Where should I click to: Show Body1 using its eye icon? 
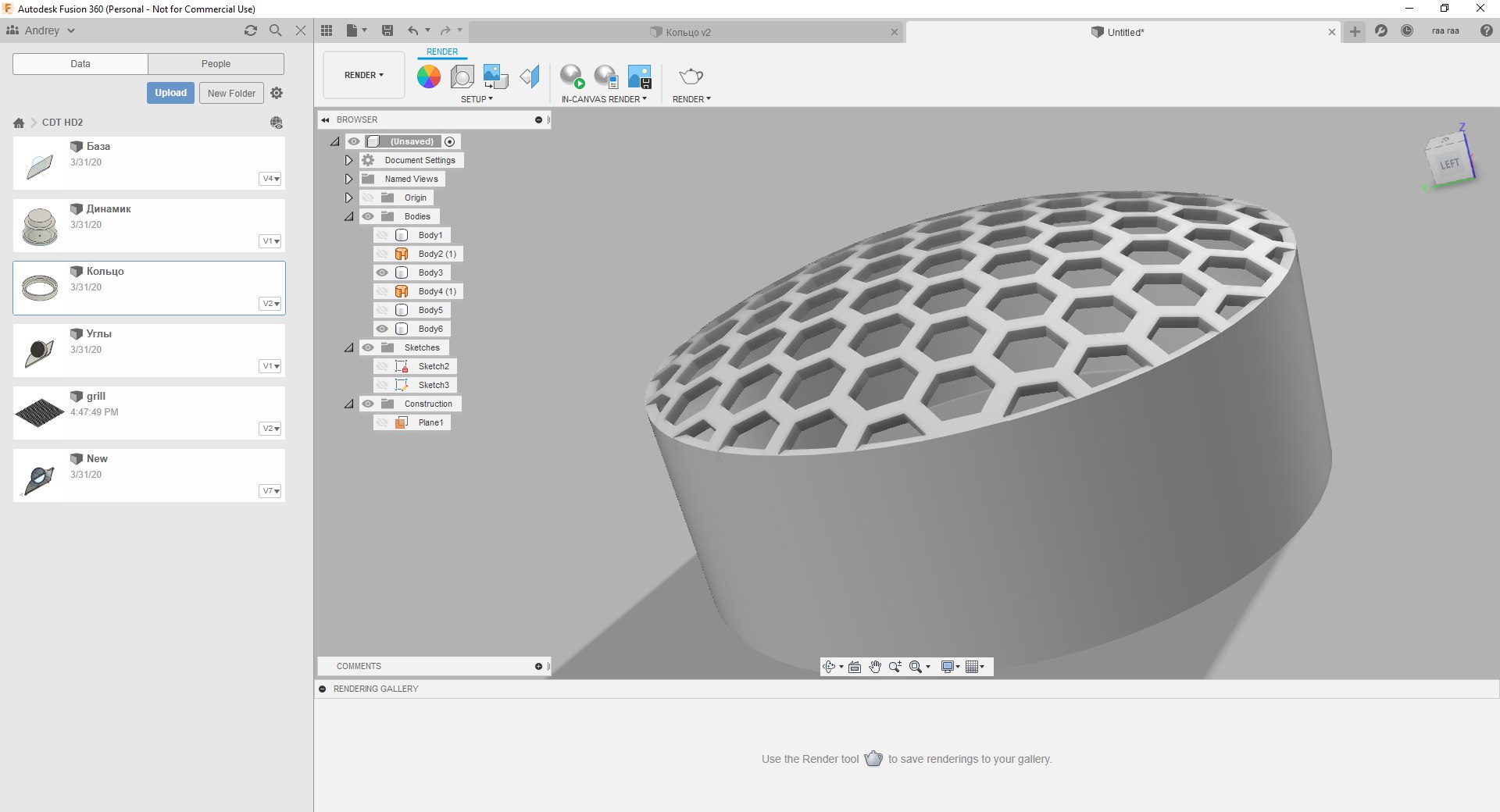(382, 235)
